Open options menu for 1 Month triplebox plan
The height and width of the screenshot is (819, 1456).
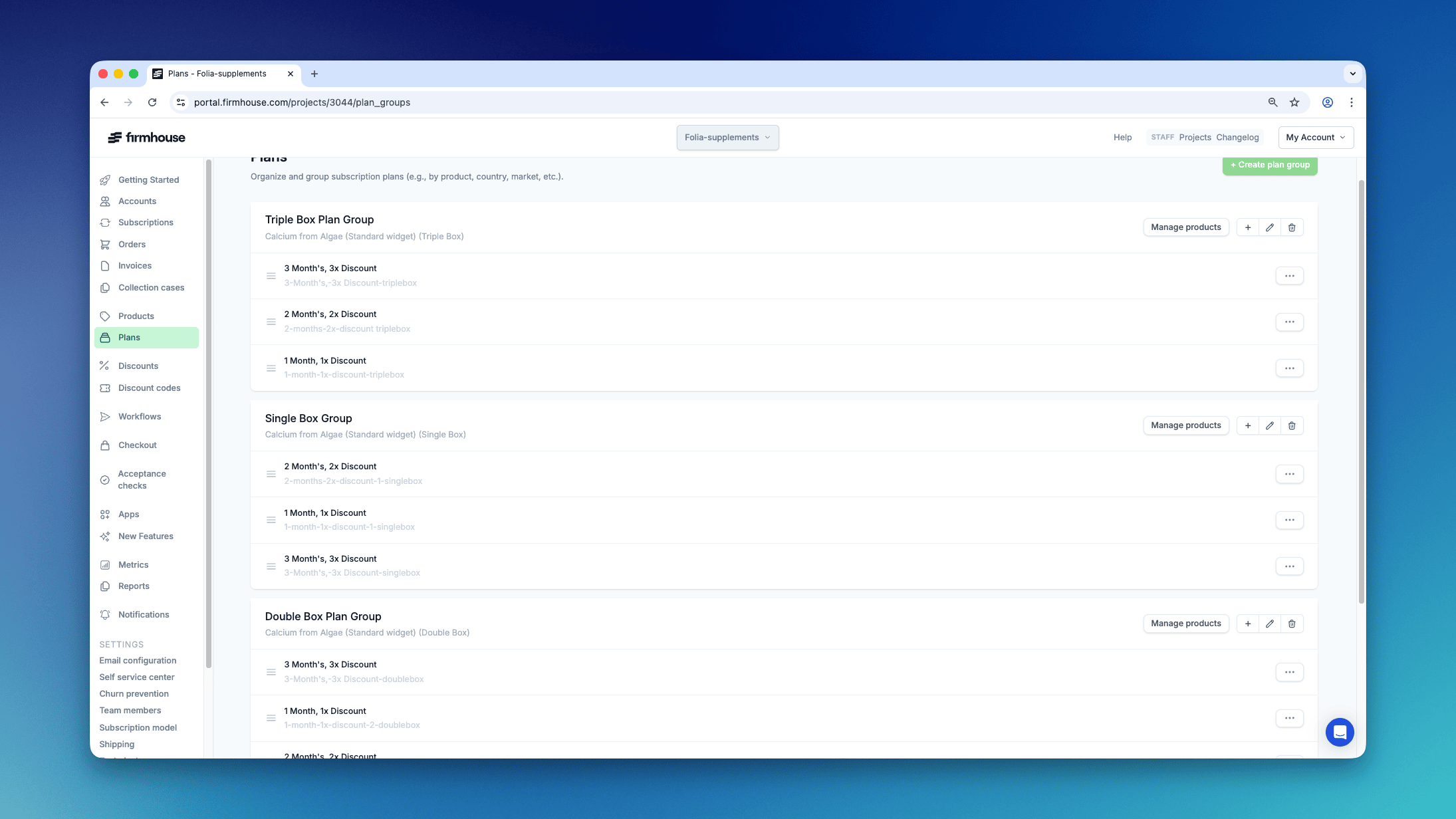coord(1289,368)
